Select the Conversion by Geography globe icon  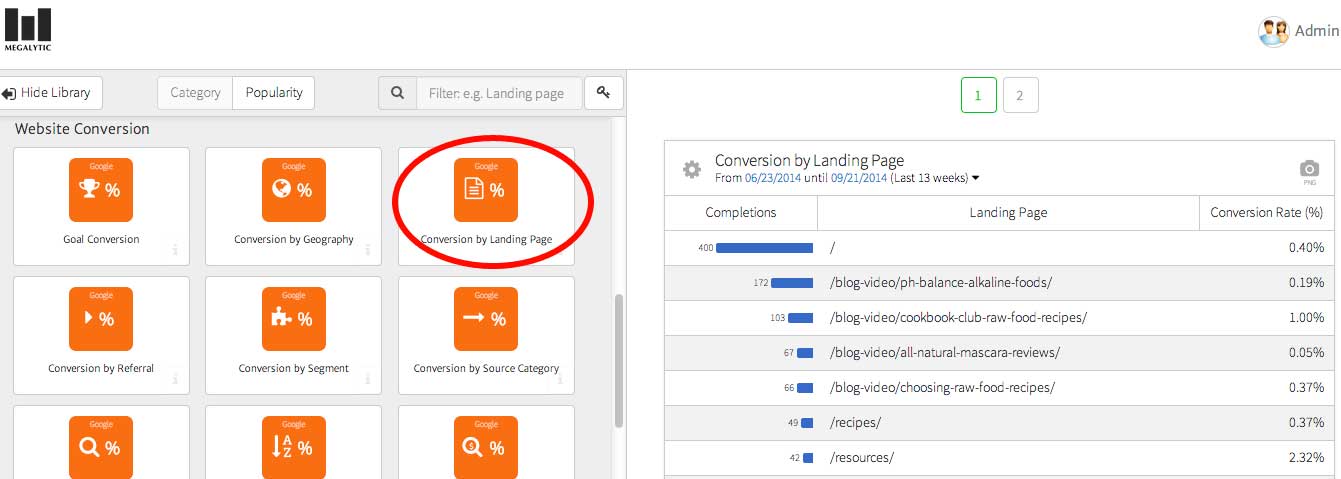[x=293, y=190]
